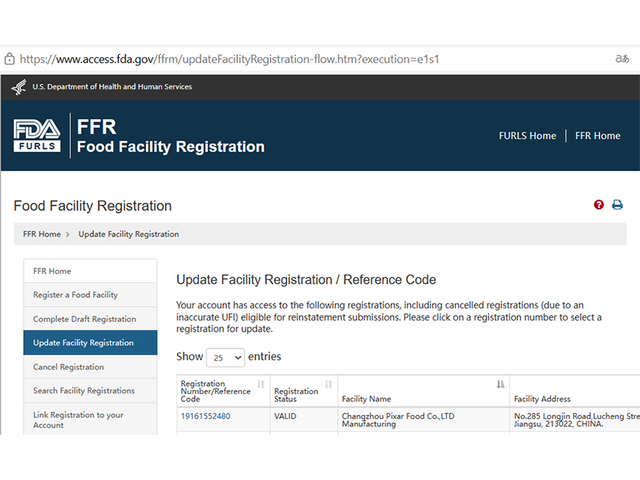Screen dimensions: 640x480
Task: Open the Show entries count dropdown
Action: pyautogui.click(x=225, y=357)
